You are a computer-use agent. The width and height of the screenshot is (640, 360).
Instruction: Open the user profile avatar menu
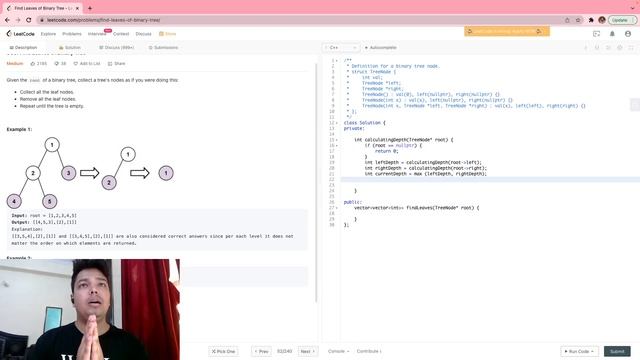pos(628,34)
